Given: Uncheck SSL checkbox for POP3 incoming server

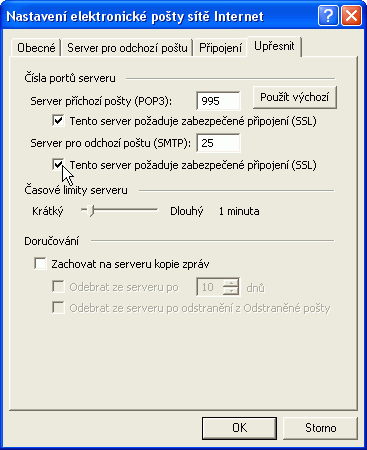Looking at the screenshot, I should (58, 121).
